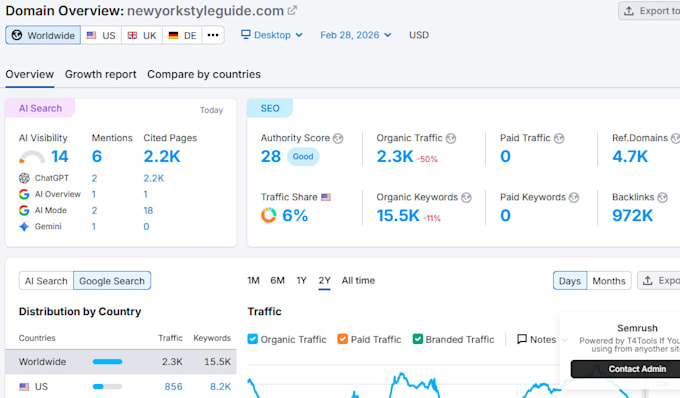680x398 pixels.
Task: Click the SEO section label
Action: point(270,108)
